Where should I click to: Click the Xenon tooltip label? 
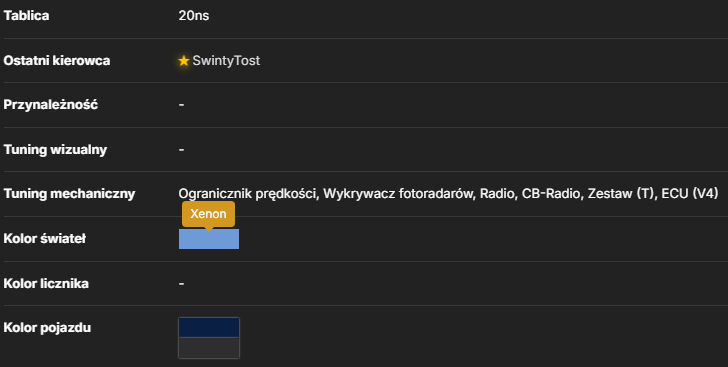tap(208, 214)
